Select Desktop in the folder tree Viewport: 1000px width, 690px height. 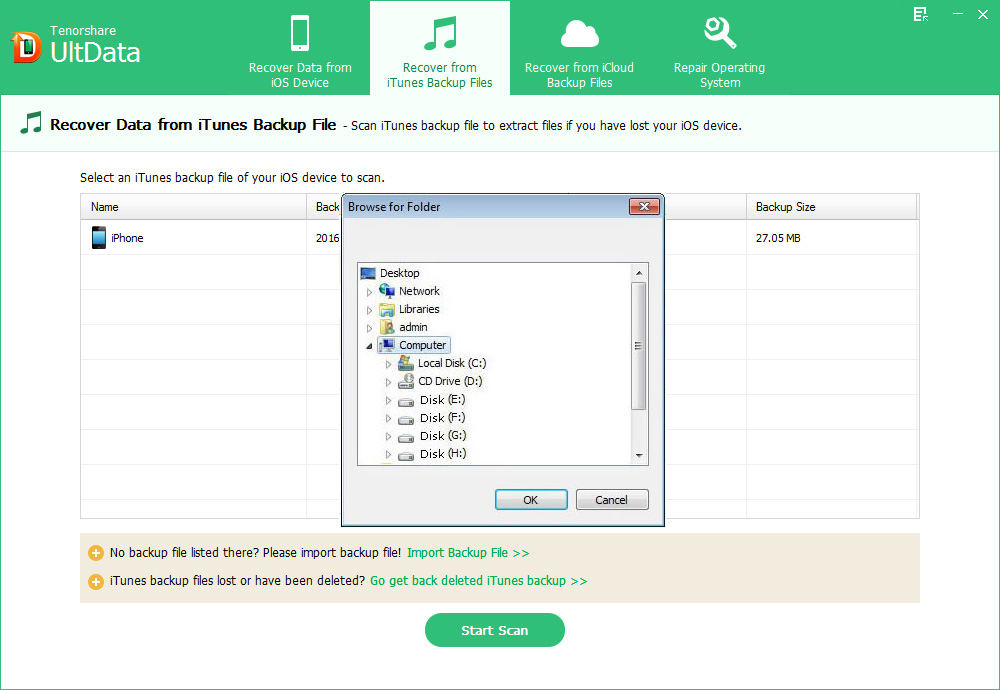pos(400,273)
